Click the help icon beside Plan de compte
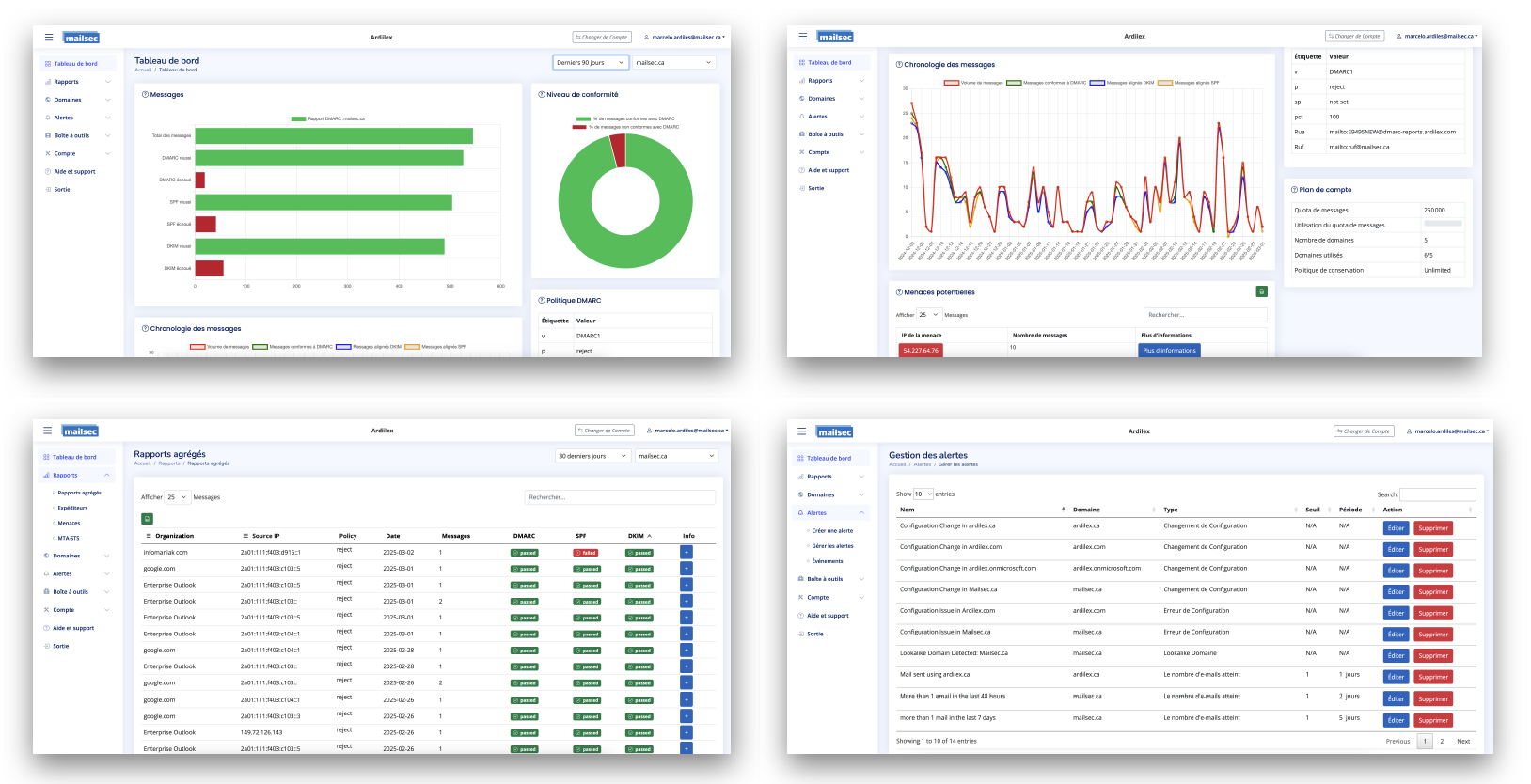This screenshot has width=1531, height=784. click(x=1294, y=190)
